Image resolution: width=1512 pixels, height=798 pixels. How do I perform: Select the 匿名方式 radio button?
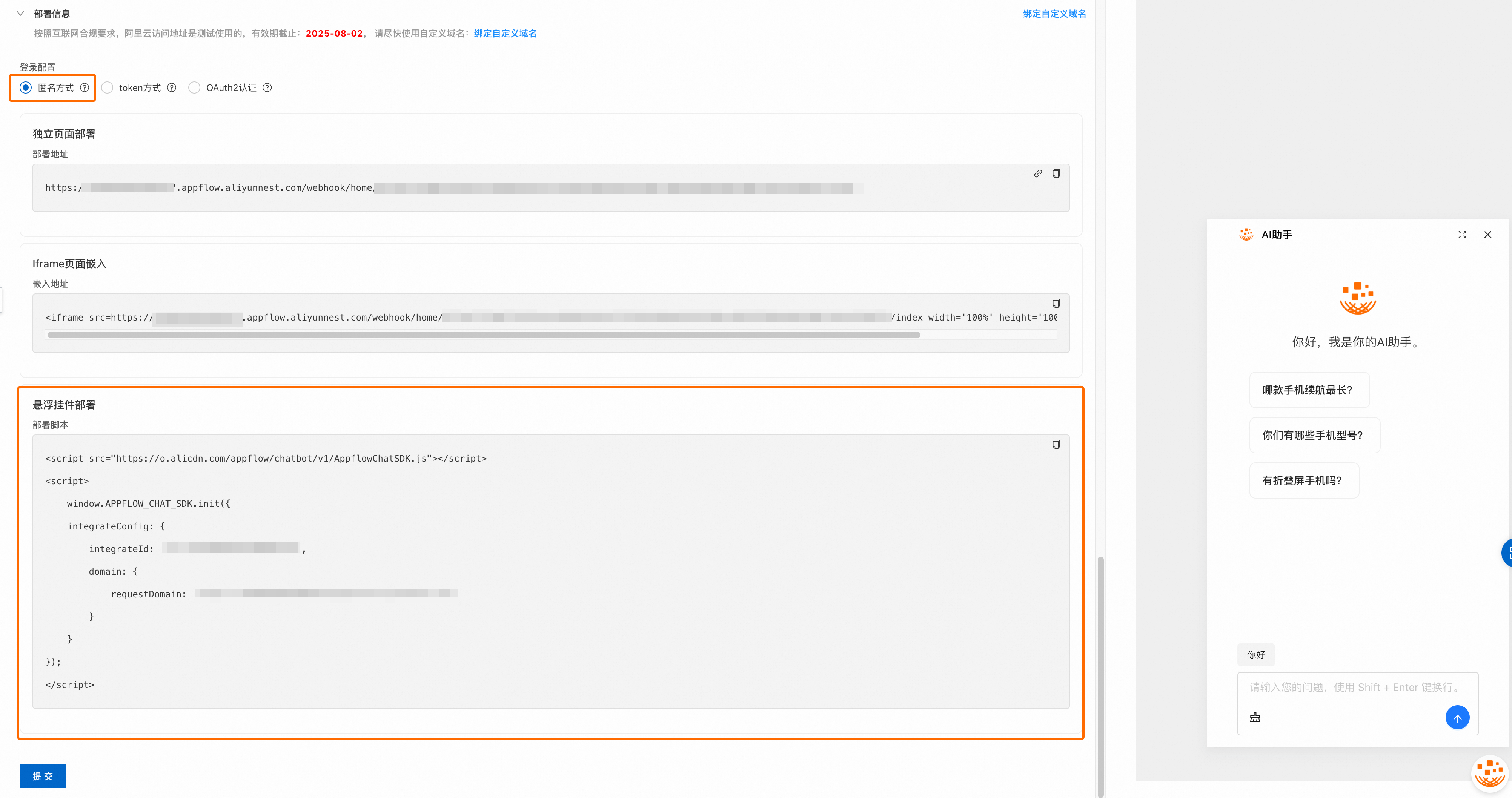pos(26,87)
